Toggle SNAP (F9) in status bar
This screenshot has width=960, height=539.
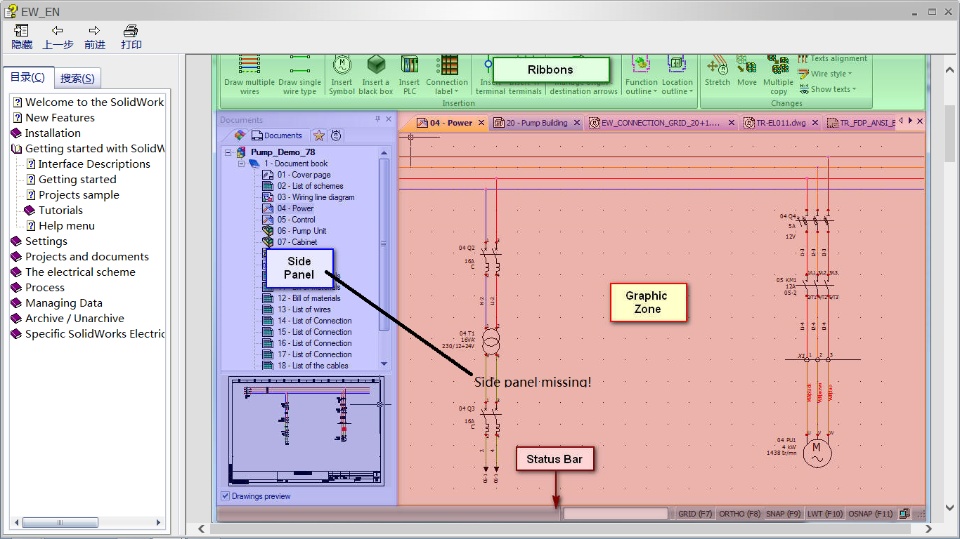[783, 514]
